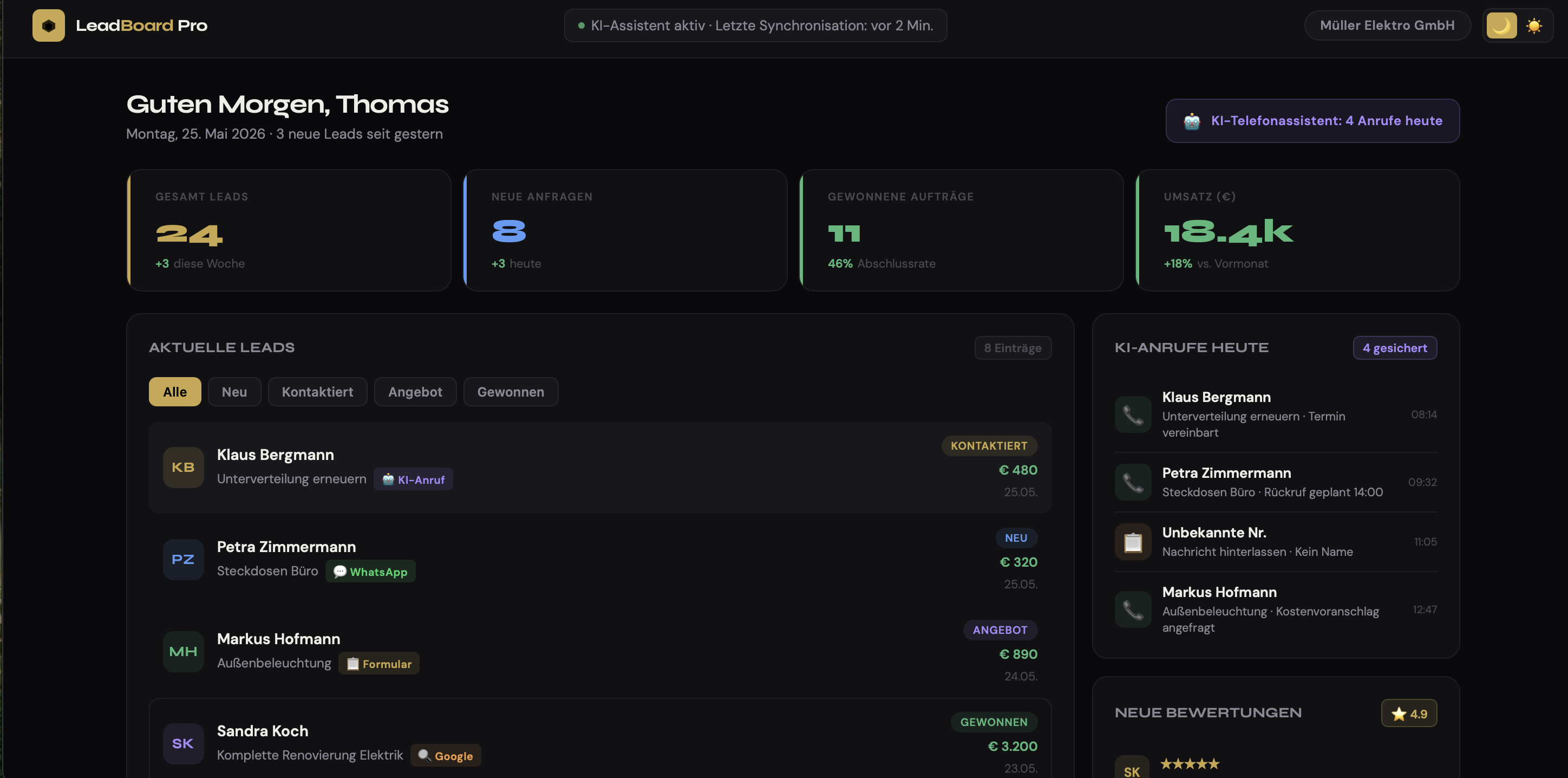Viewport: 1568px width, 778px height.
Task: Select the Neu filter tab
Action: coord(234,392)
